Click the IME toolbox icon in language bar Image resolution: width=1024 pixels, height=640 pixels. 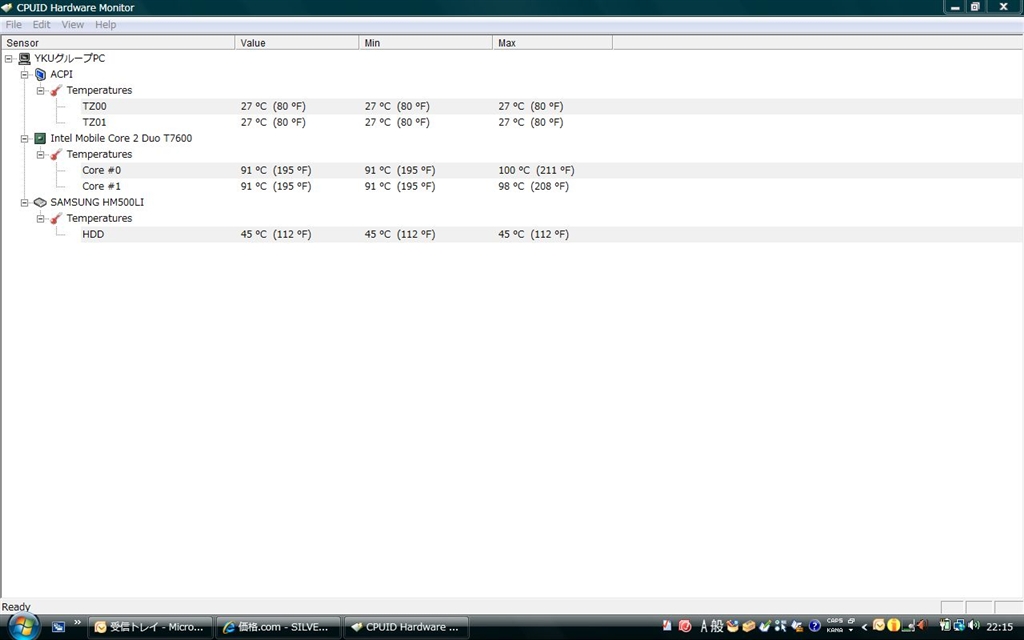tap(748, 626)
